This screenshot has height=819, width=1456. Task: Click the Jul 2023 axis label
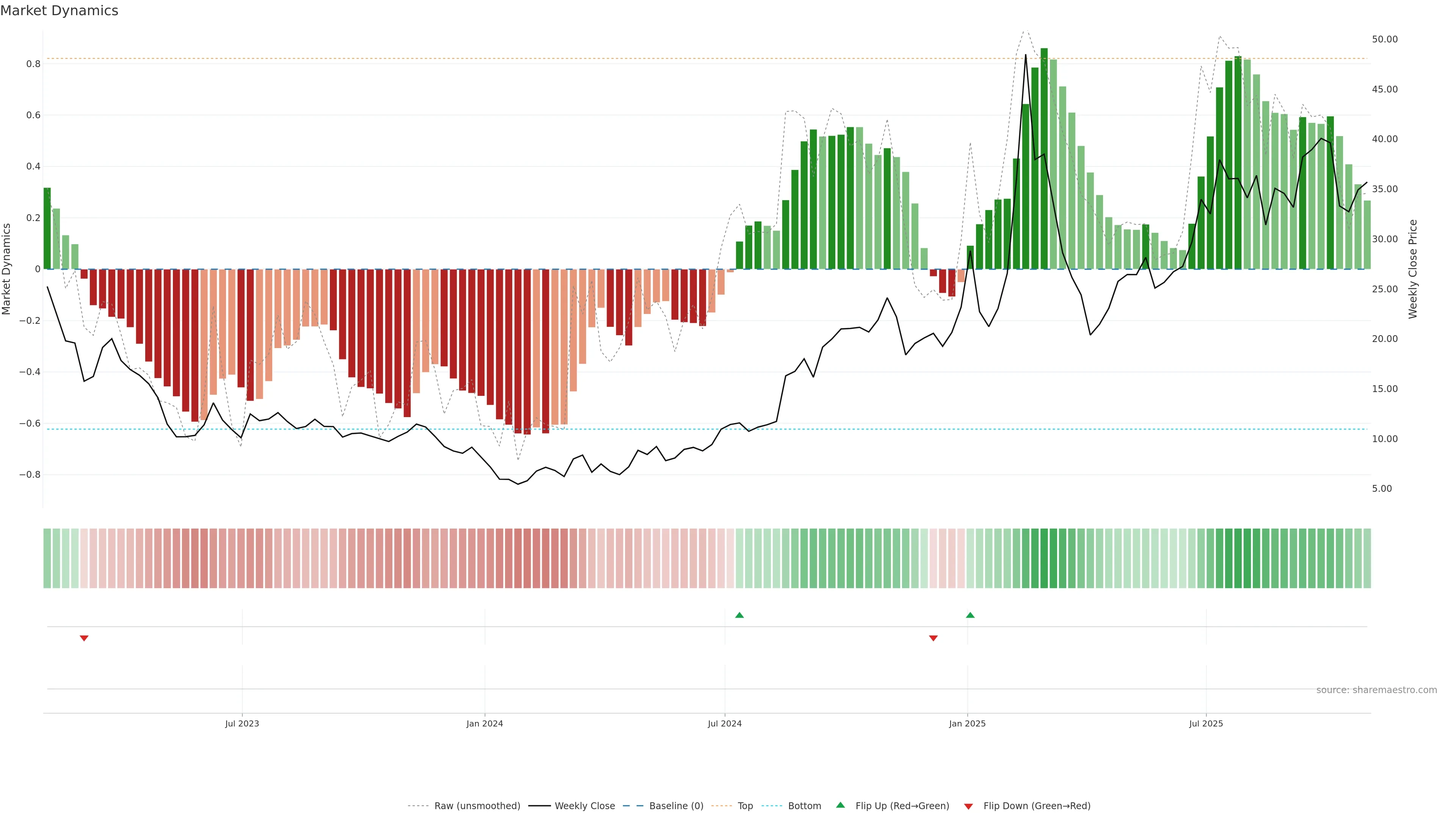(x=242, y=723)
